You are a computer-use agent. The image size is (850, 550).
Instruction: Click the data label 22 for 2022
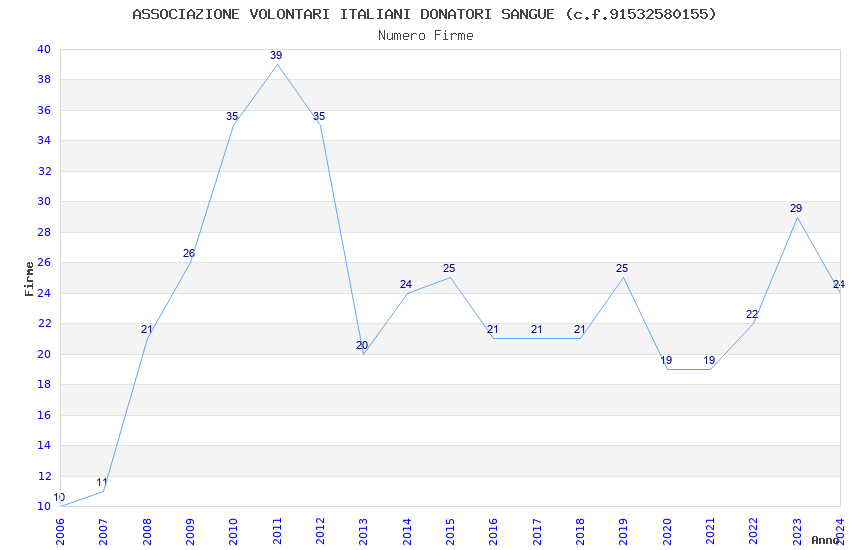coord(752,314)
